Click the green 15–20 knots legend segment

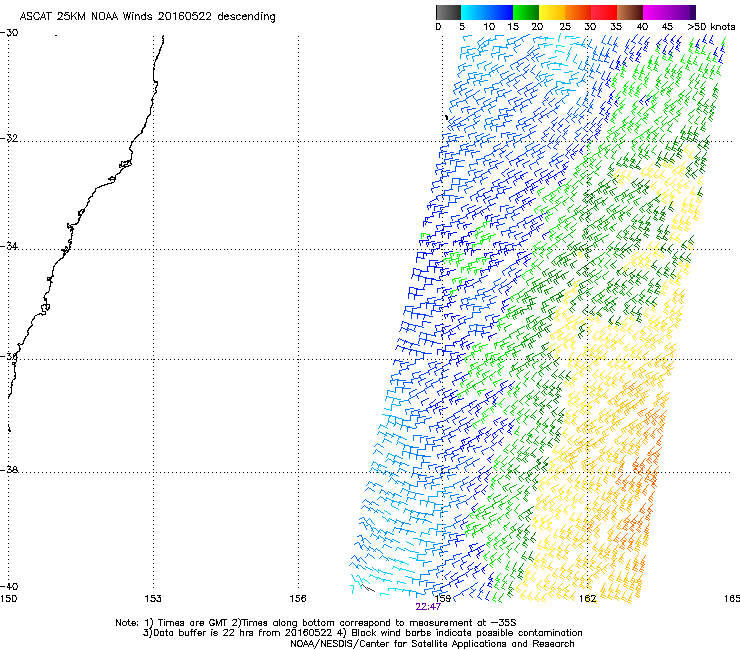pyautogui.click(x=526, y=12)
